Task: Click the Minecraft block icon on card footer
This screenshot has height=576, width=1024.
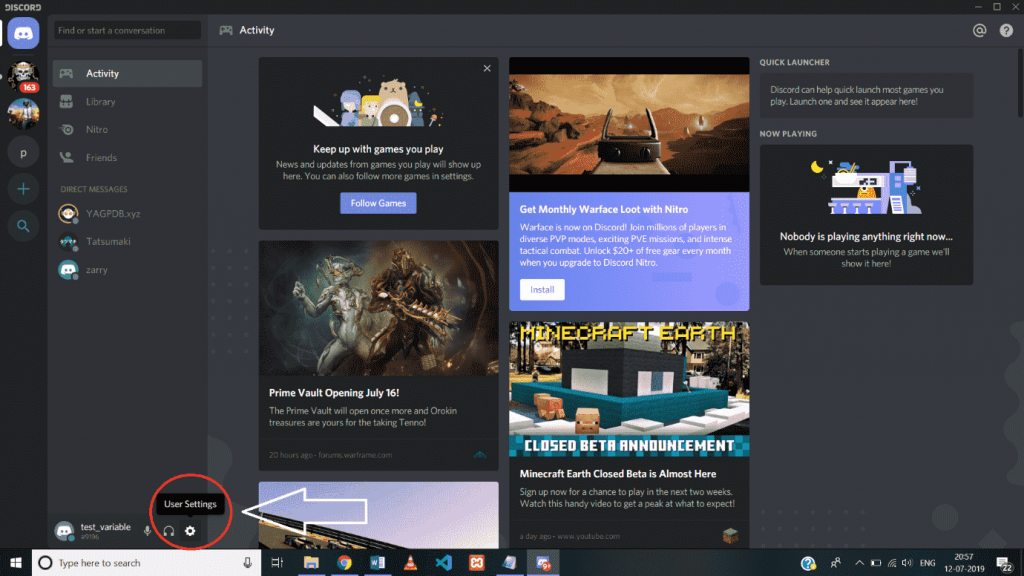Action: click(730, 536)
